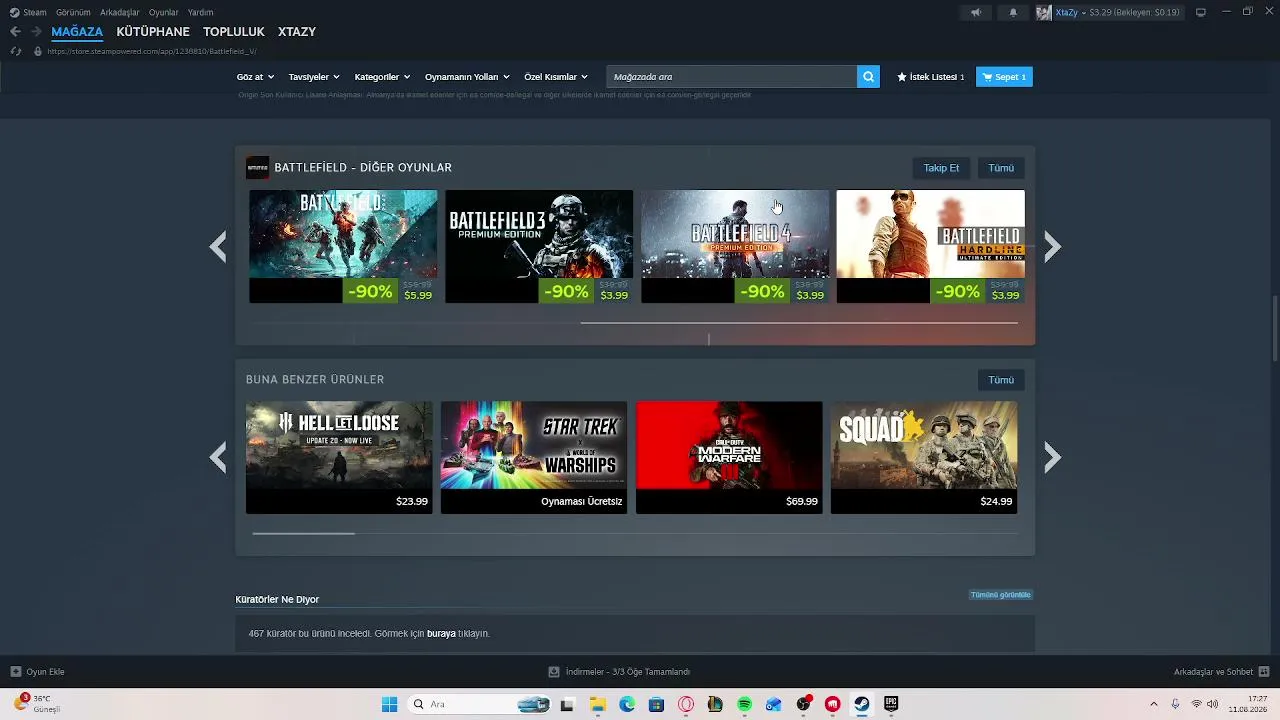Click the Battlefield franchise logo icon

click(x=257, y=167)
